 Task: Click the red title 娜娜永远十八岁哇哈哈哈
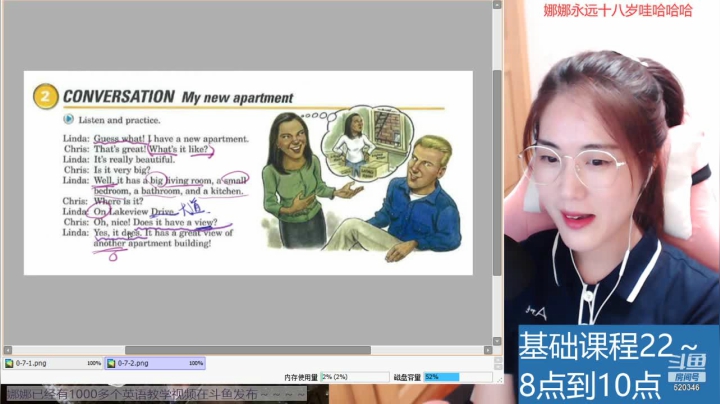[618, 11]
